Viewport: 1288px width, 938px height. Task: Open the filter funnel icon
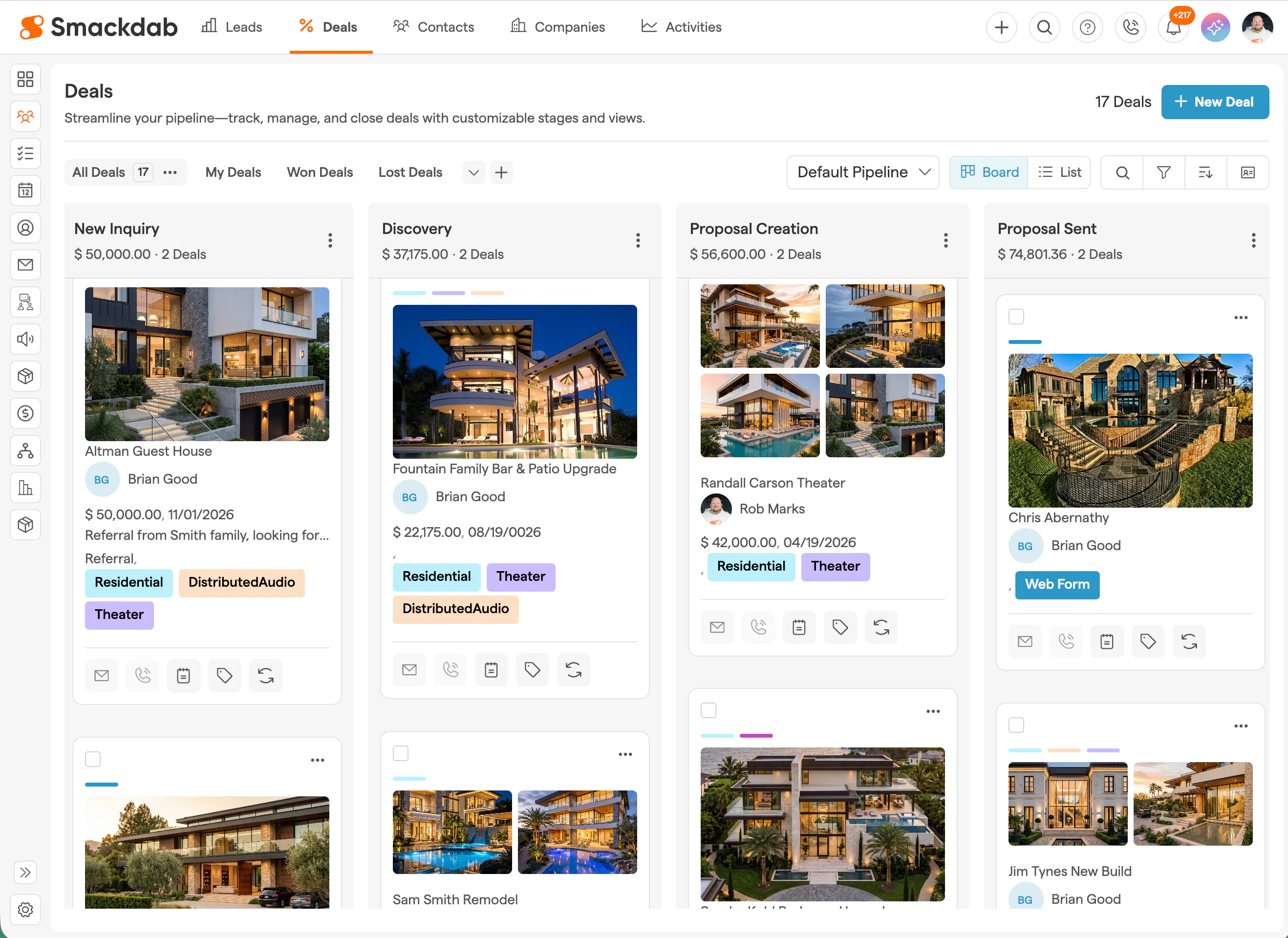[x=1163, y=172]
